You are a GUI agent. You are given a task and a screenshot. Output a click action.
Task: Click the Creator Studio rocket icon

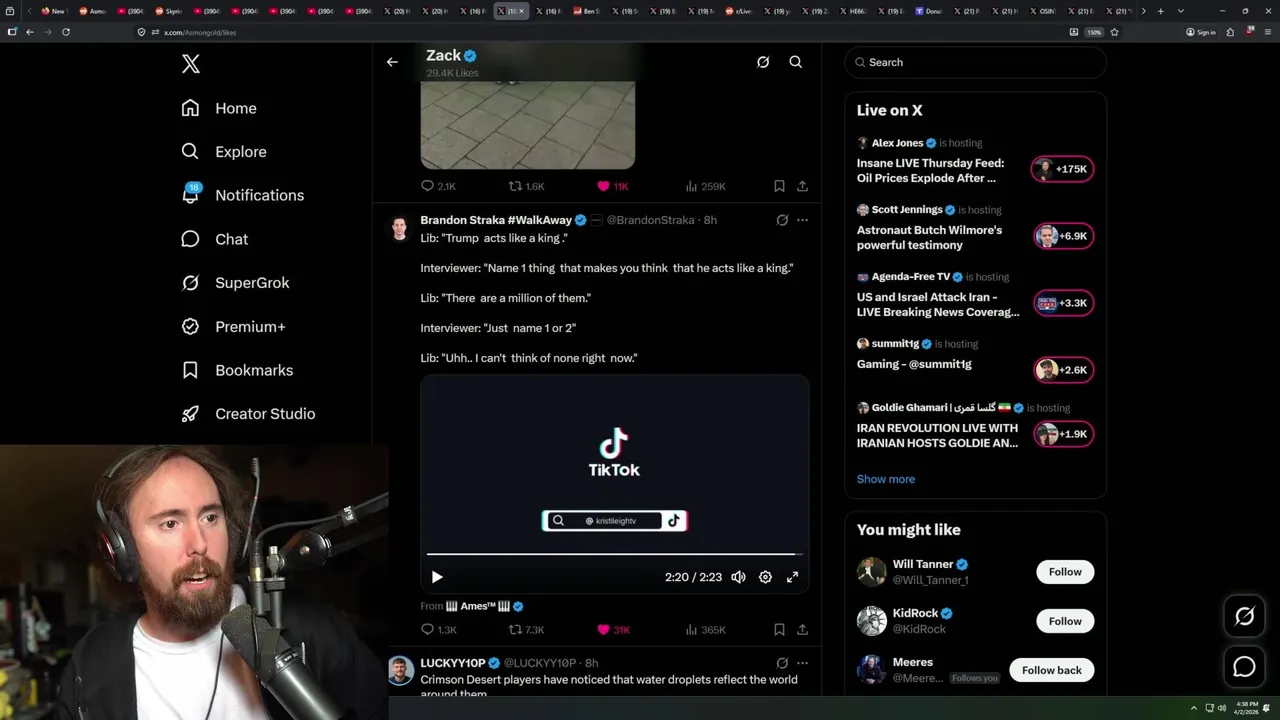click(x=190, y=414)
